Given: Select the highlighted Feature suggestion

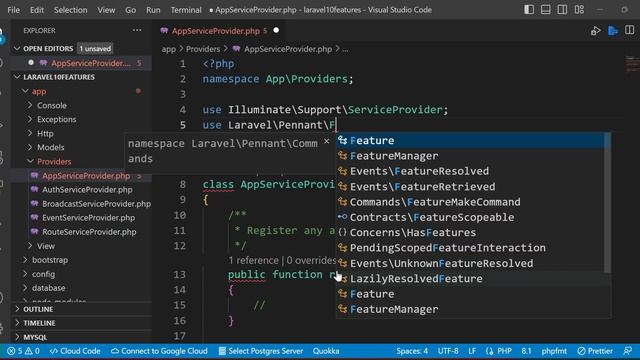Looking at the screenshot, I should point(471,140).
